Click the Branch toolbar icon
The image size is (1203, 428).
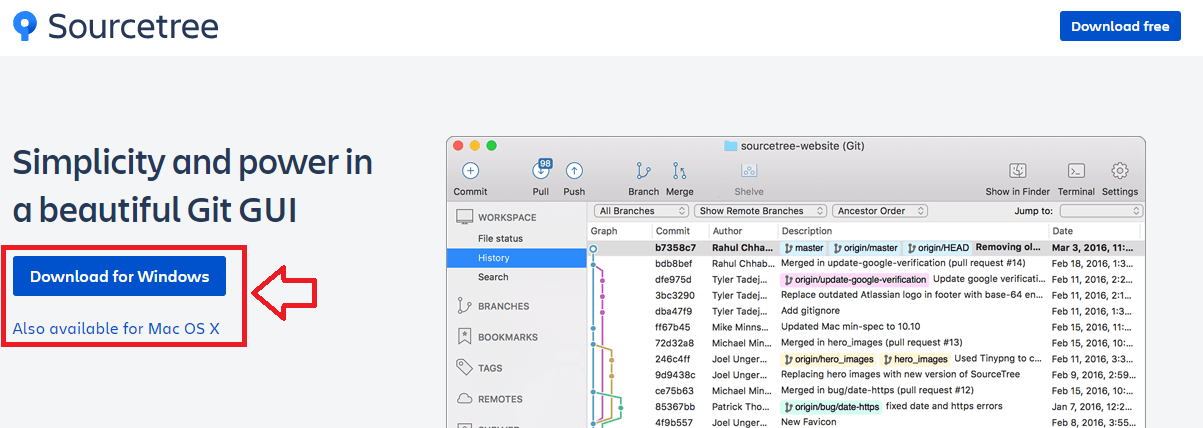(x=643, y=171)
